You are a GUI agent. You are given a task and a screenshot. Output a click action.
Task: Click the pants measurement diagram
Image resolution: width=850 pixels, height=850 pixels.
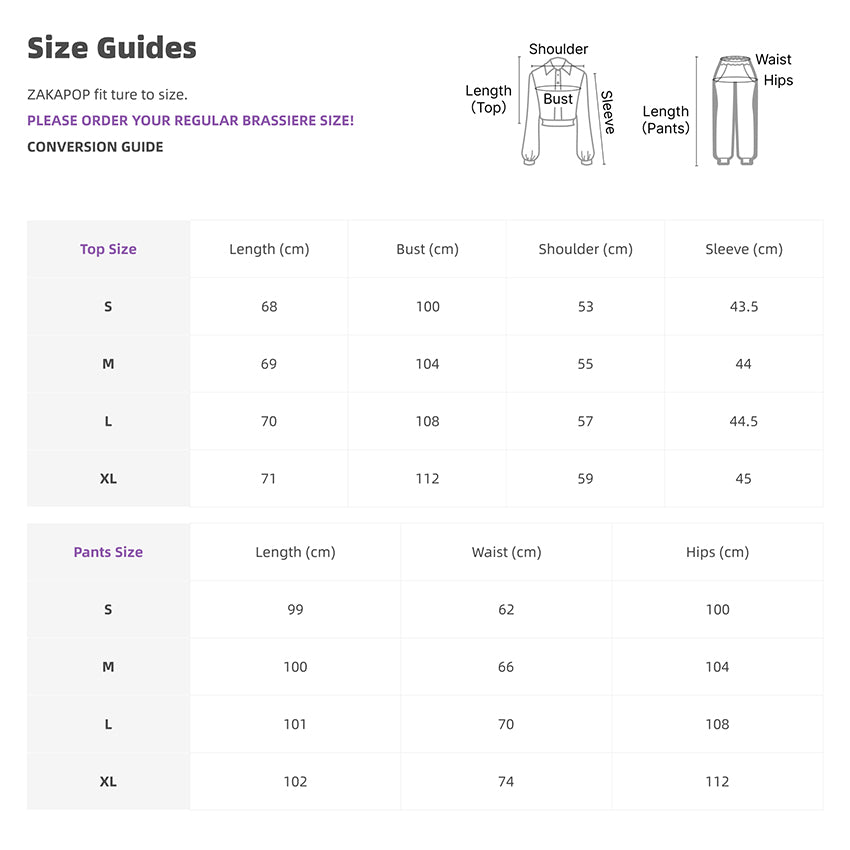pyautogui.click(x=735, y=112)
